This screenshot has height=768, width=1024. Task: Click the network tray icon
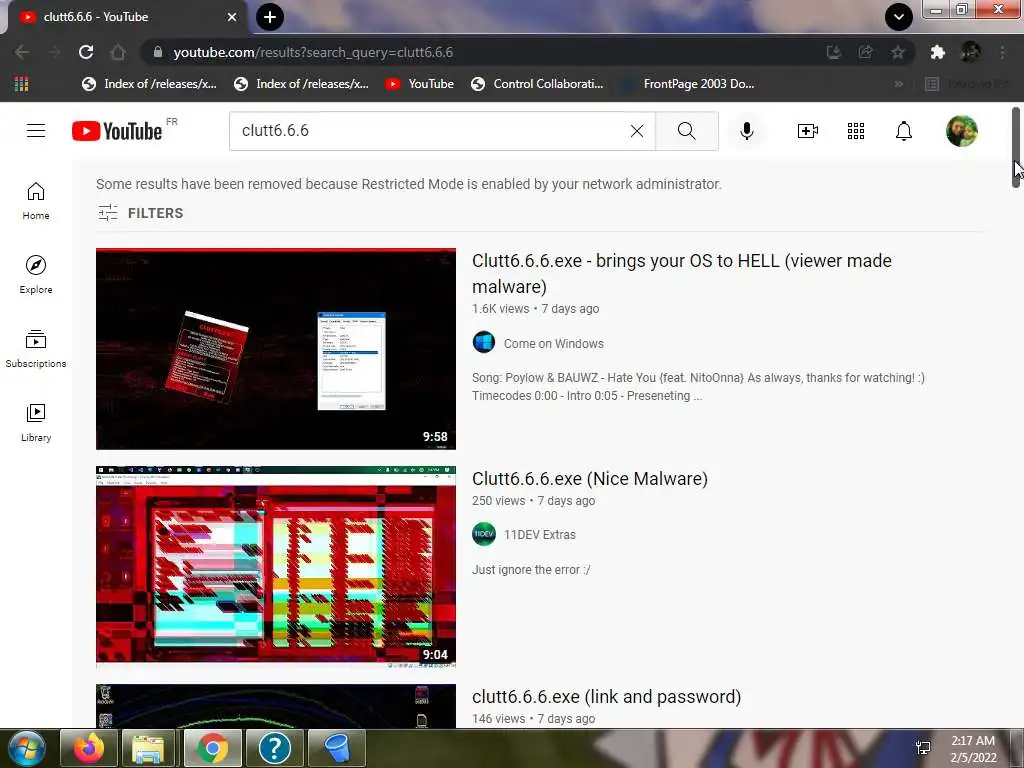point(923,748)
